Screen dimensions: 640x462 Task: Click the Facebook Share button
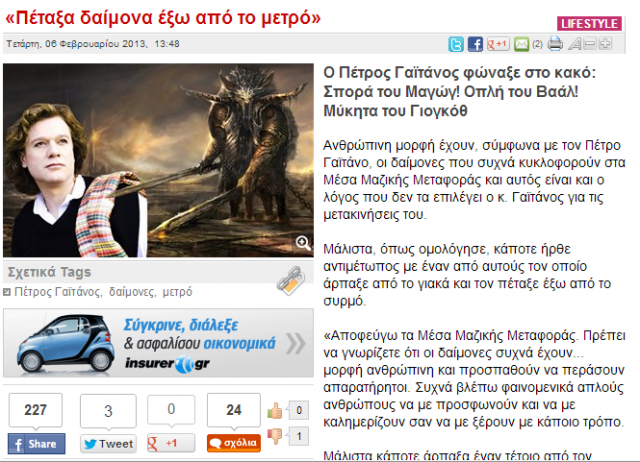36,444
